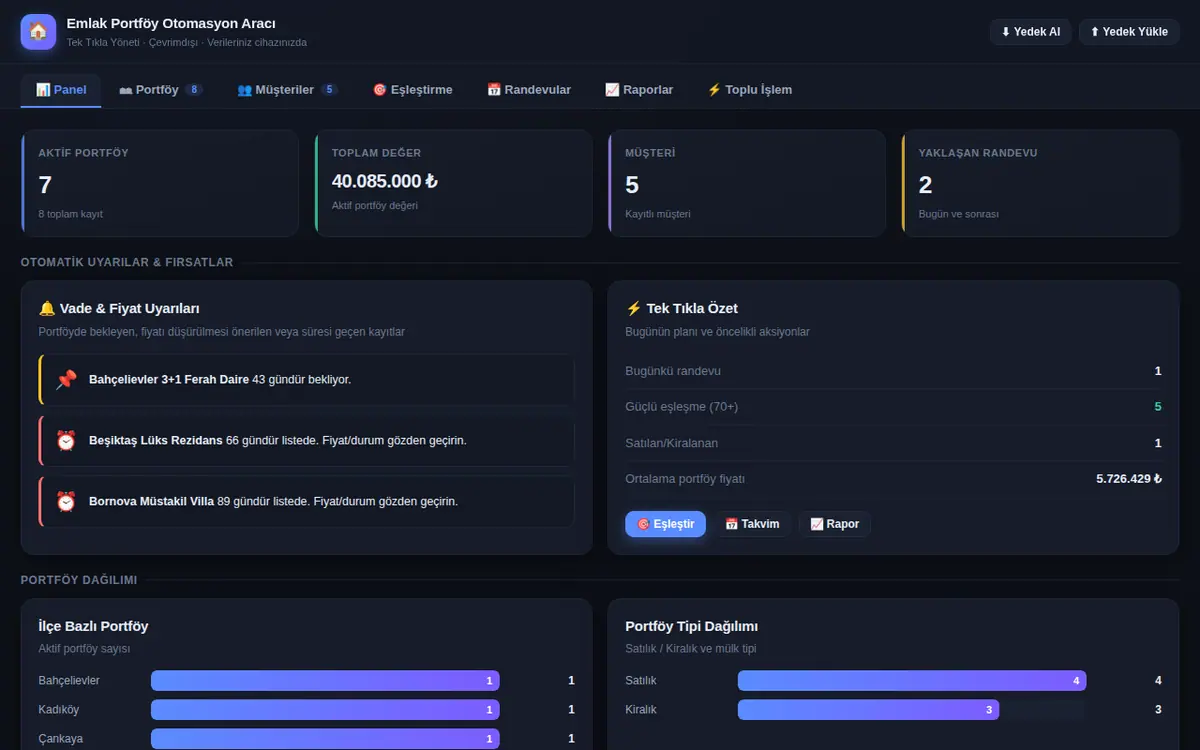Click the Portföy Tipi Dağılımı heading

pos(692,626)
